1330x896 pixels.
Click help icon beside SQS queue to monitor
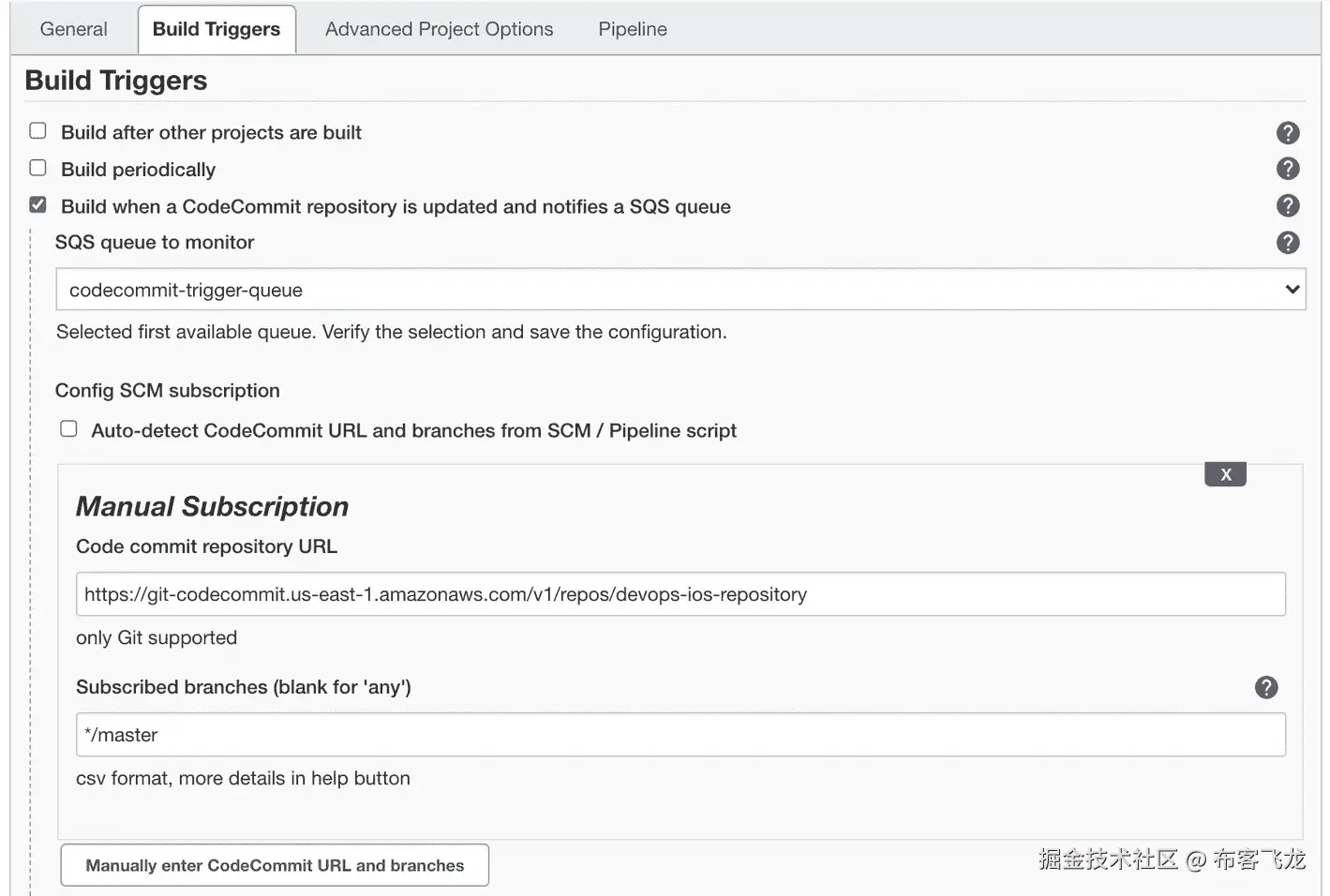1288,243
